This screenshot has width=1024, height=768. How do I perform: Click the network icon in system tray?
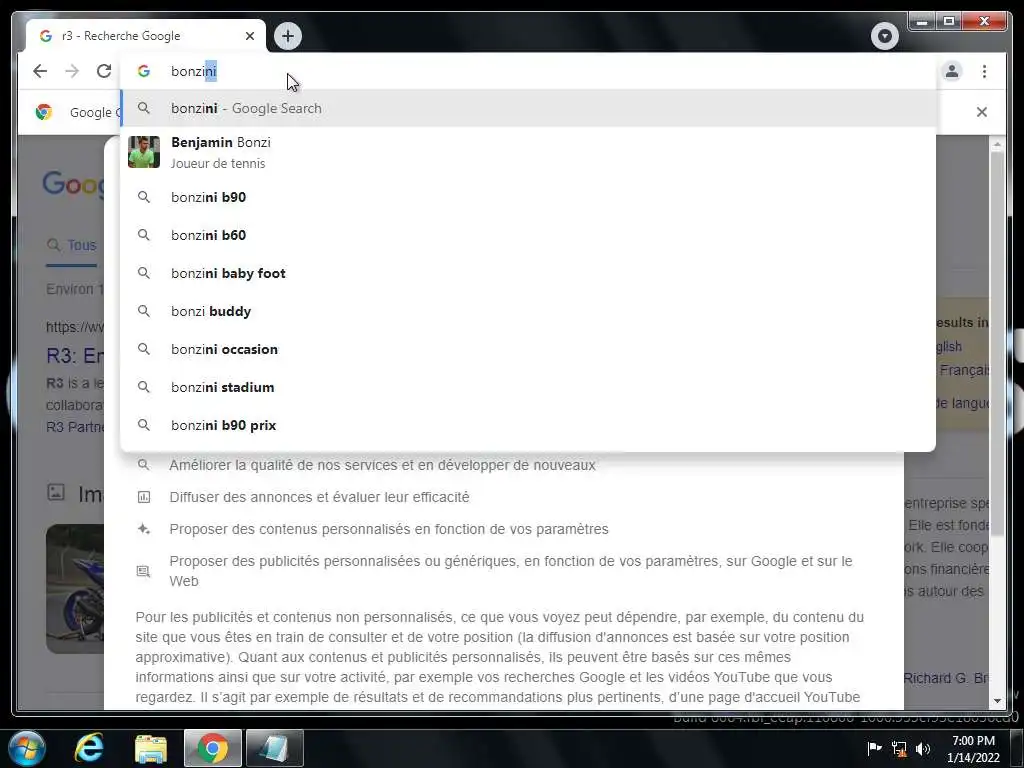[x=899, y=748]
